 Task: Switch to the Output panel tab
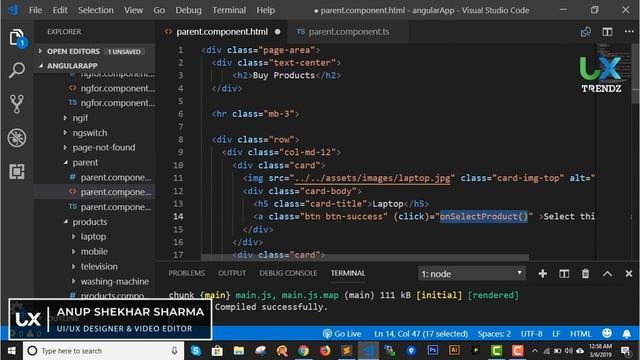coord(232,273)
